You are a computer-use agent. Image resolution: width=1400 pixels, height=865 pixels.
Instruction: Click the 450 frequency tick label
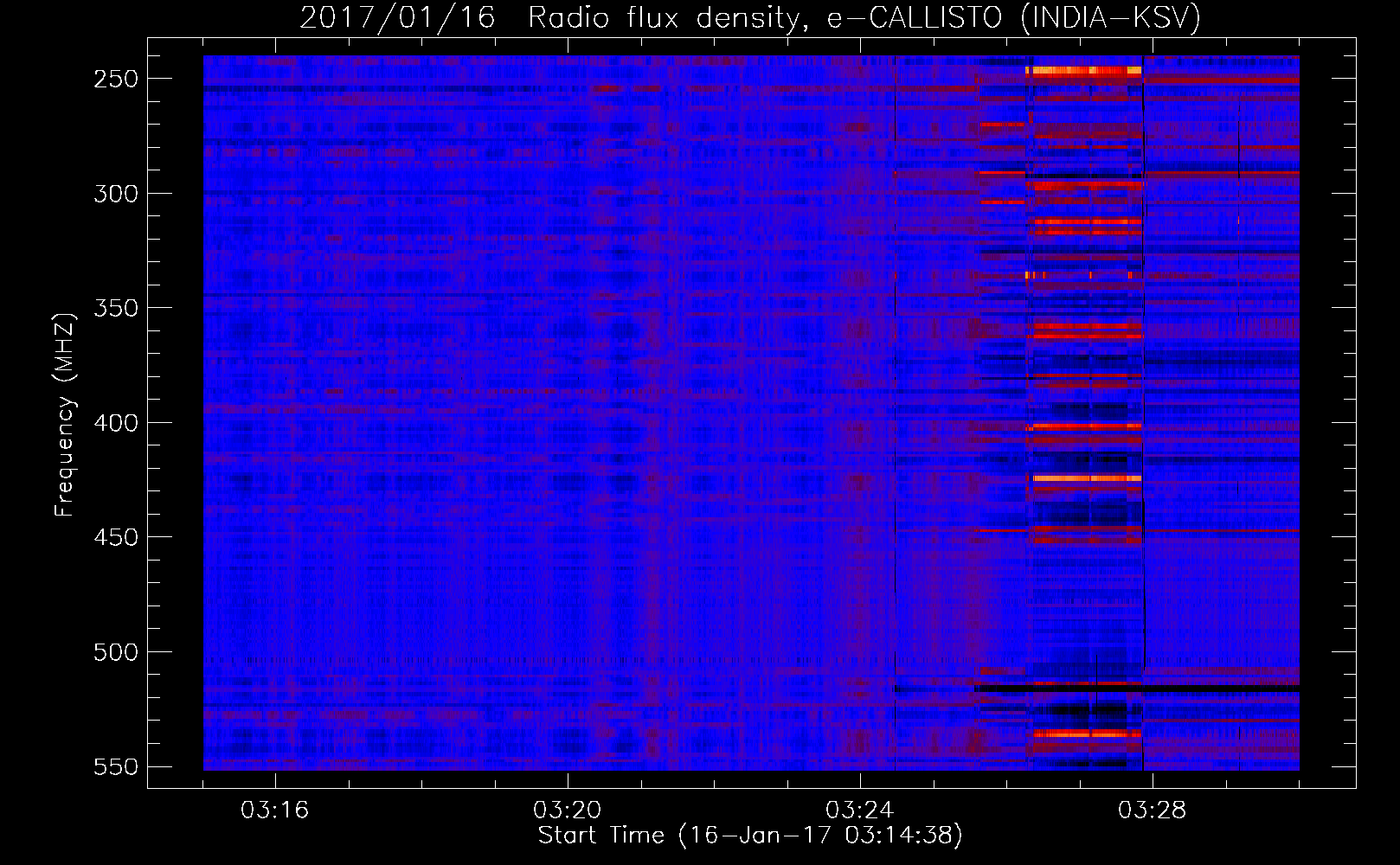click(116, 537)
